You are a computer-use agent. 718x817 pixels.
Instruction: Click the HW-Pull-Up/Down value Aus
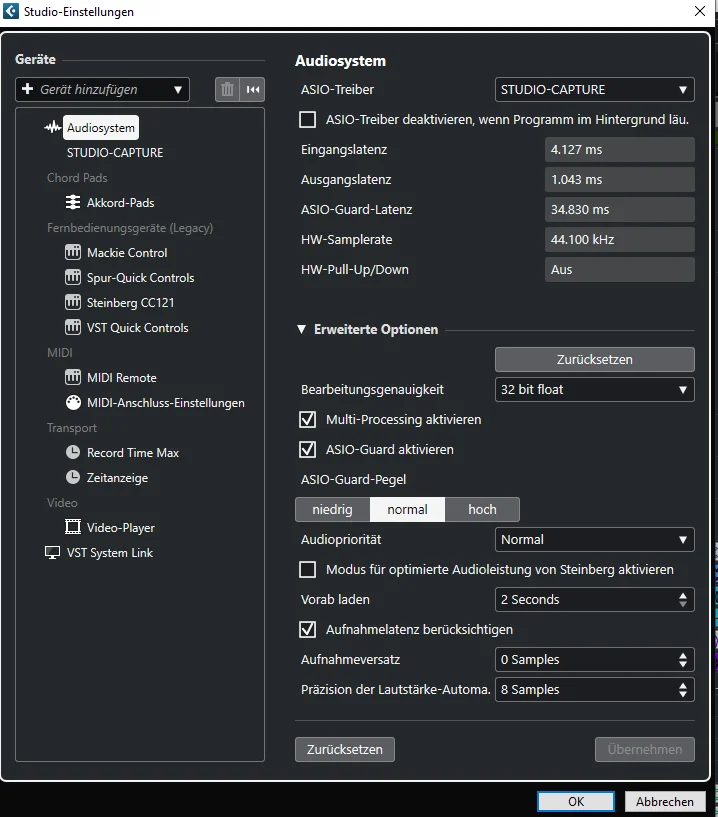(620, 269)
